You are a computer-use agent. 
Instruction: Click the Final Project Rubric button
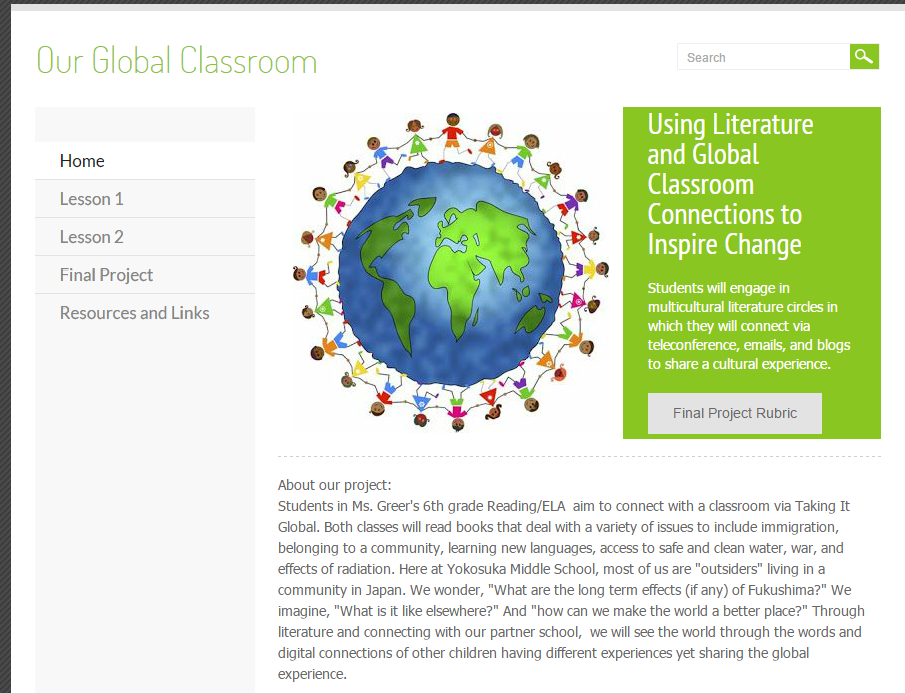pos(734,413)
